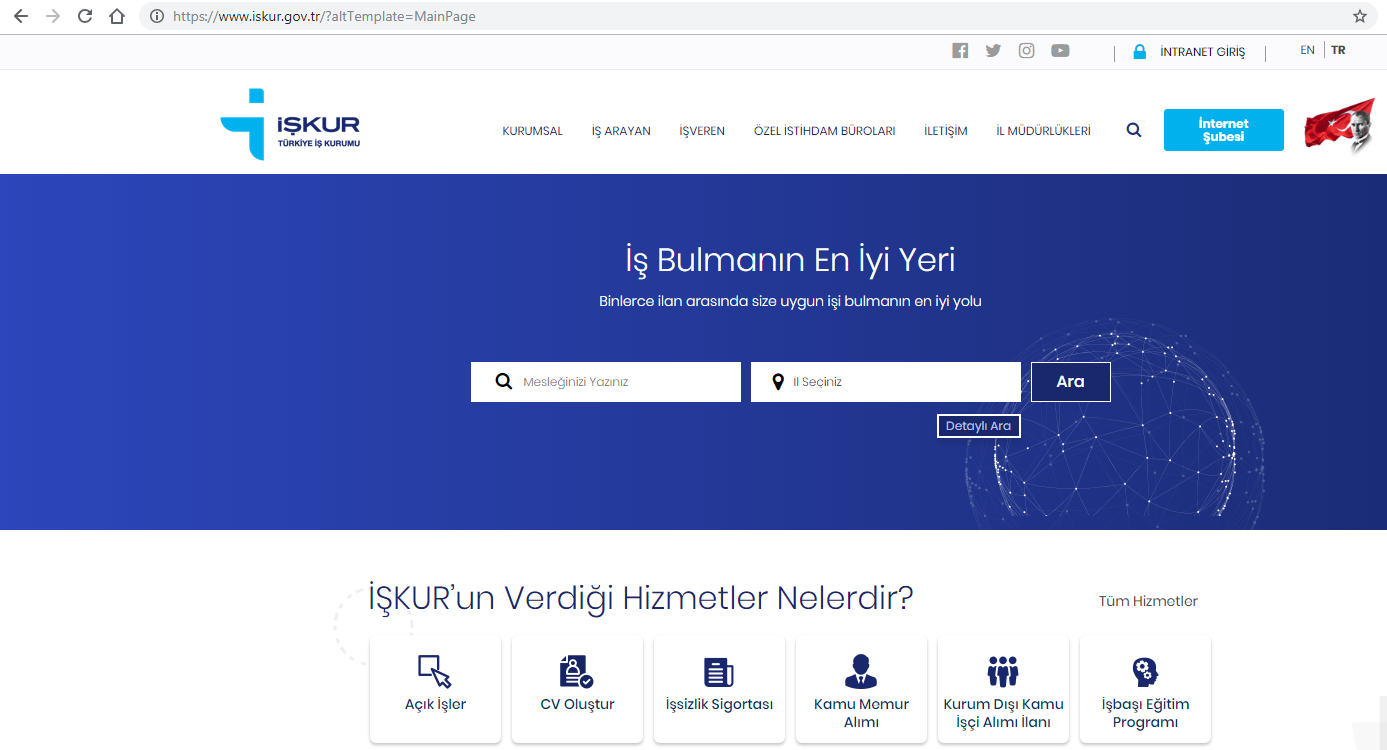The width and height of the screenshot is (1387, 750).
Task: Open Kamu Memur Alımı service card
Action: click(x=861, y=689)
